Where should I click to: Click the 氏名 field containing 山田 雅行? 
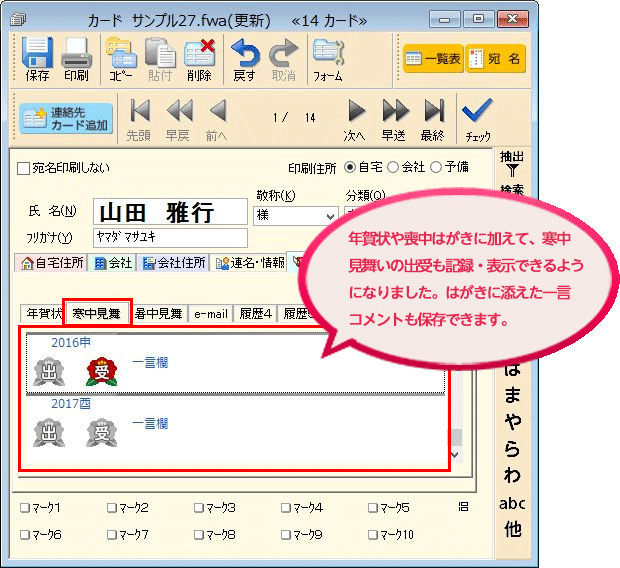pos(169,213)
